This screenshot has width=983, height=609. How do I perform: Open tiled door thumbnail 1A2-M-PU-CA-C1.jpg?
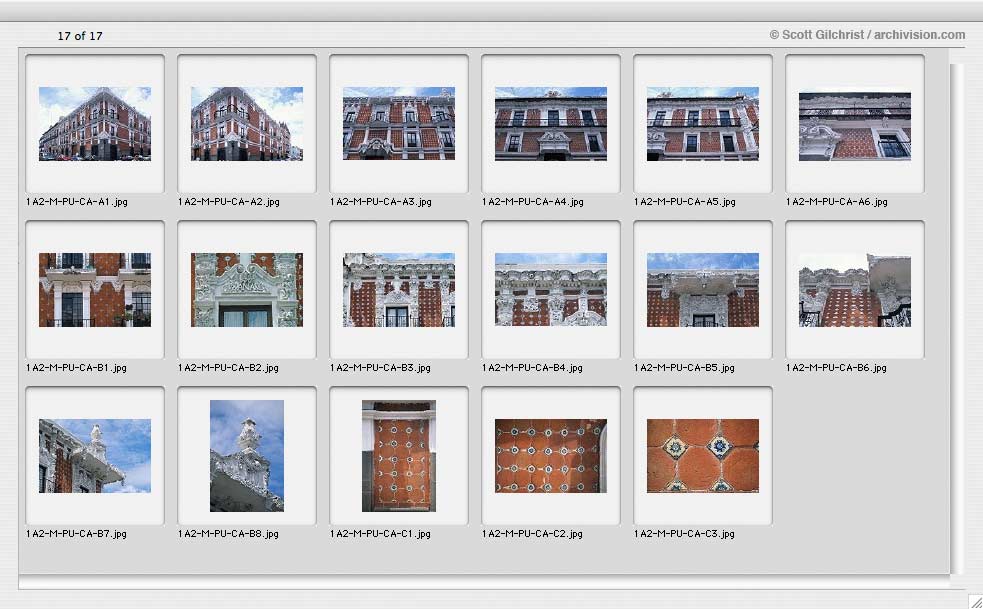[399, 456]
